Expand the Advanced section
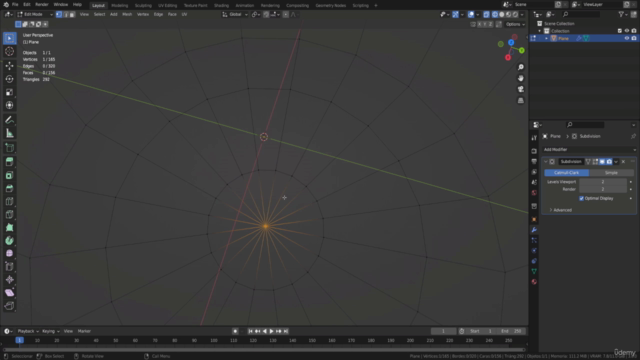640x360 pixels. coord(560,210)
